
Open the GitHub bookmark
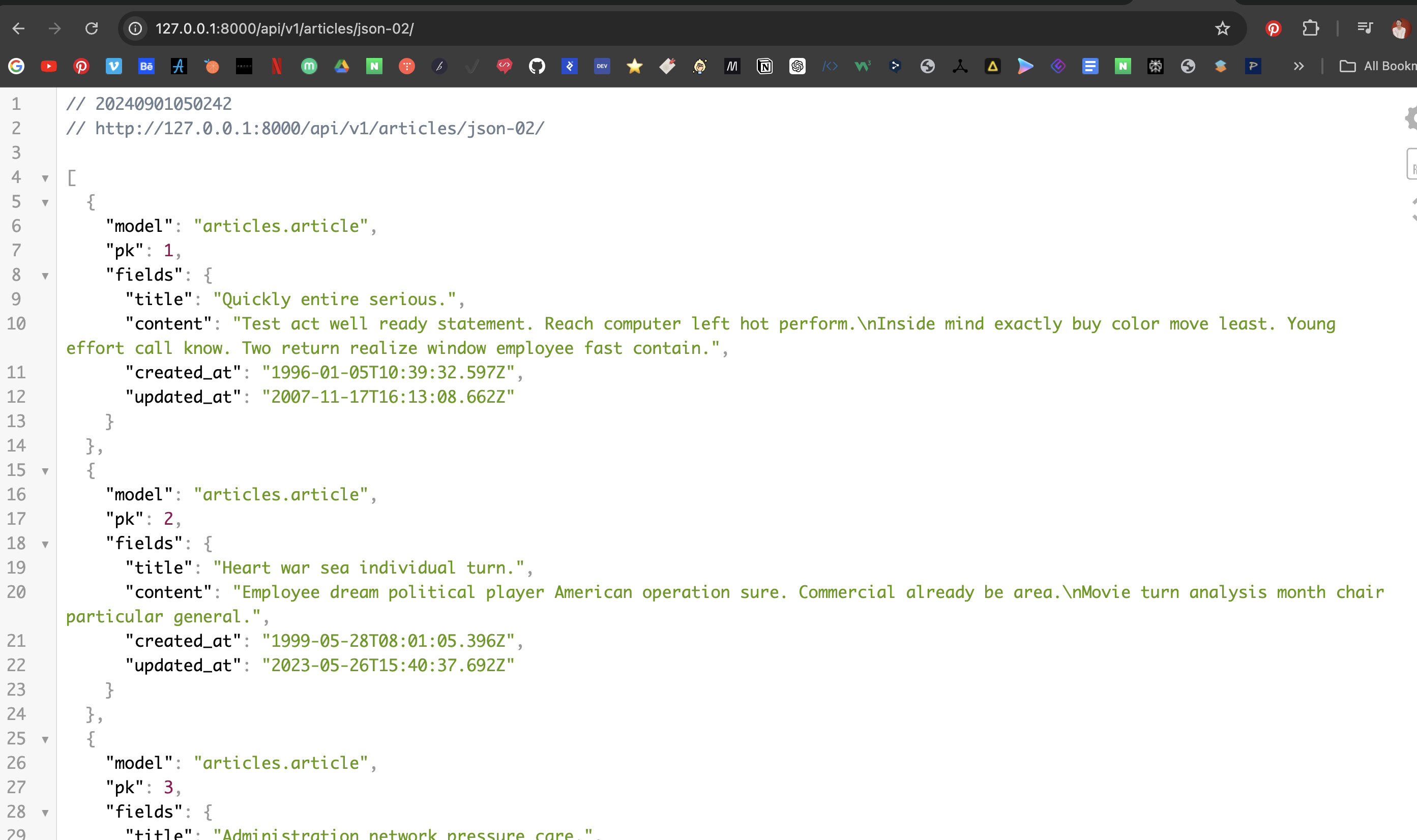[537, 66]
